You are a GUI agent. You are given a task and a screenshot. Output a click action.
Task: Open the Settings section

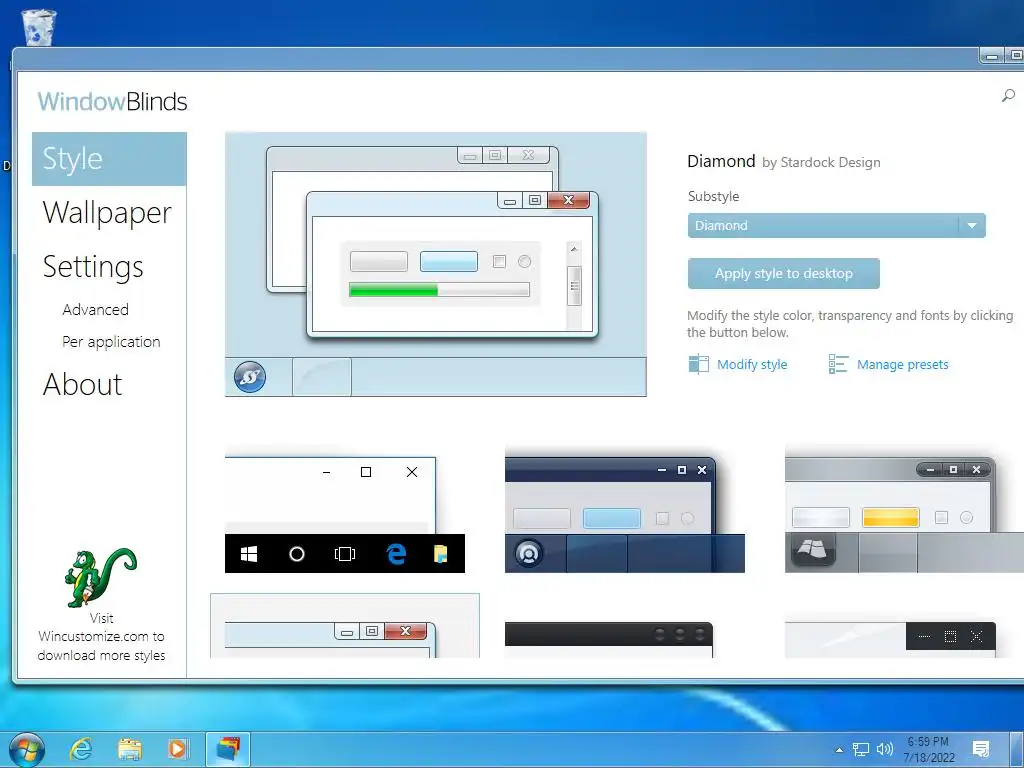(93, 266)
